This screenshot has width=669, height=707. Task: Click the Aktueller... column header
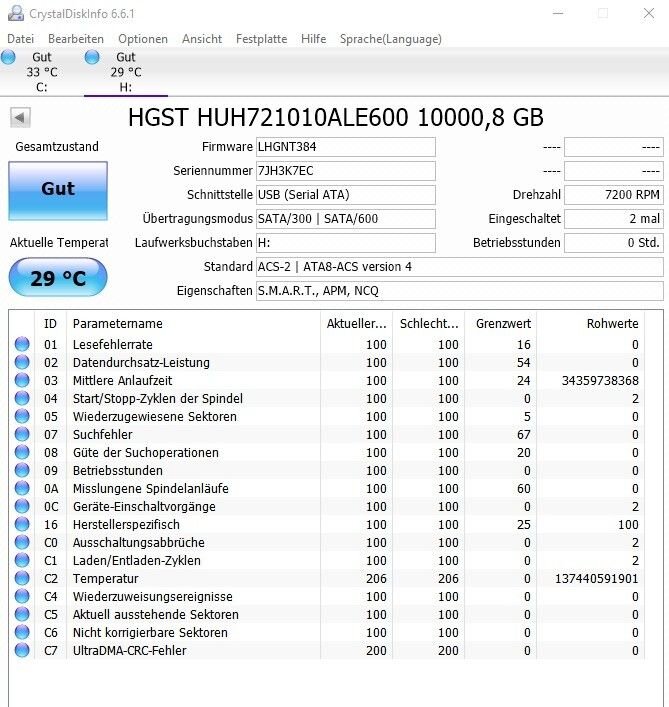tap(357, 324)
